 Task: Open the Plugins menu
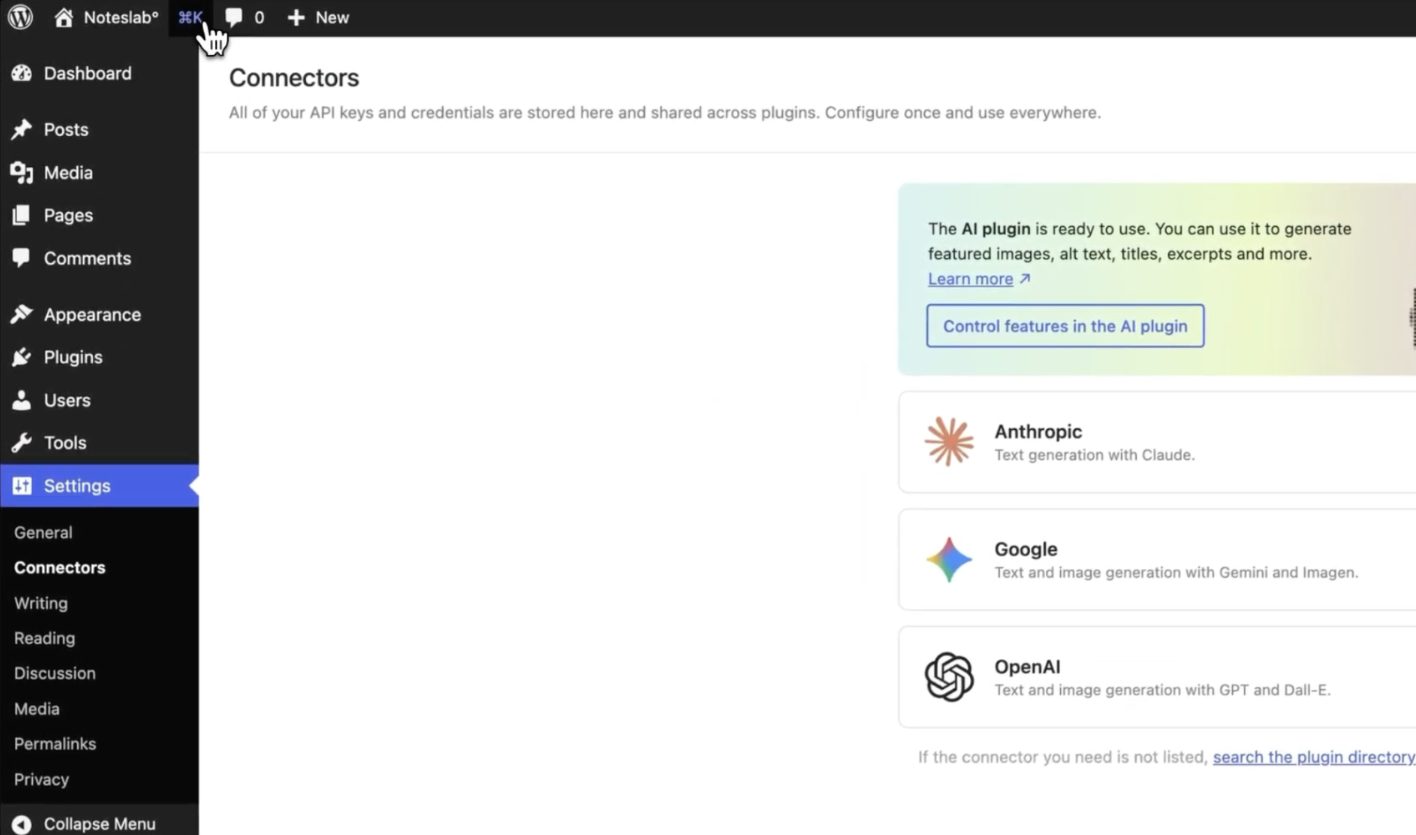point(99,357)
